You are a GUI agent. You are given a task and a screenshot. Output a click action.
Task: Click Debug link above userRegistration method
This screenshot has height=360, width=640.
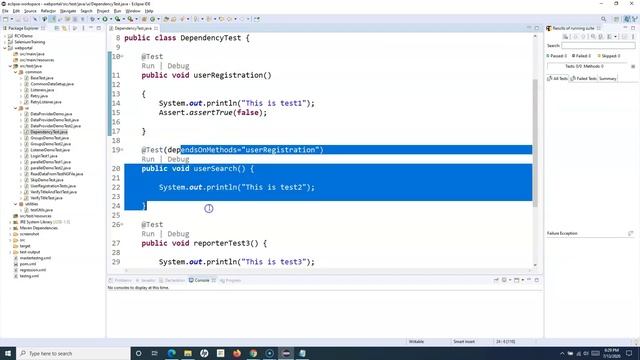[x=178, y=66]
